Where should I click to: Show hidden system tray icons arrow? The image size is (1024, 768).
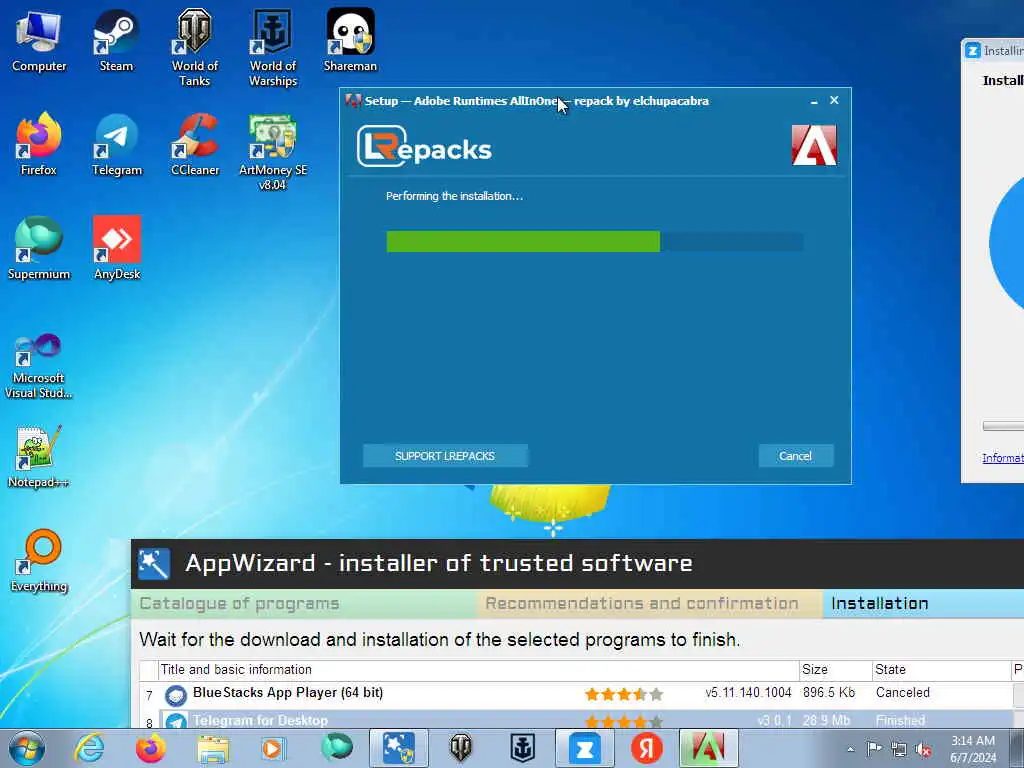pyautogui.click(x=850, y=750)
